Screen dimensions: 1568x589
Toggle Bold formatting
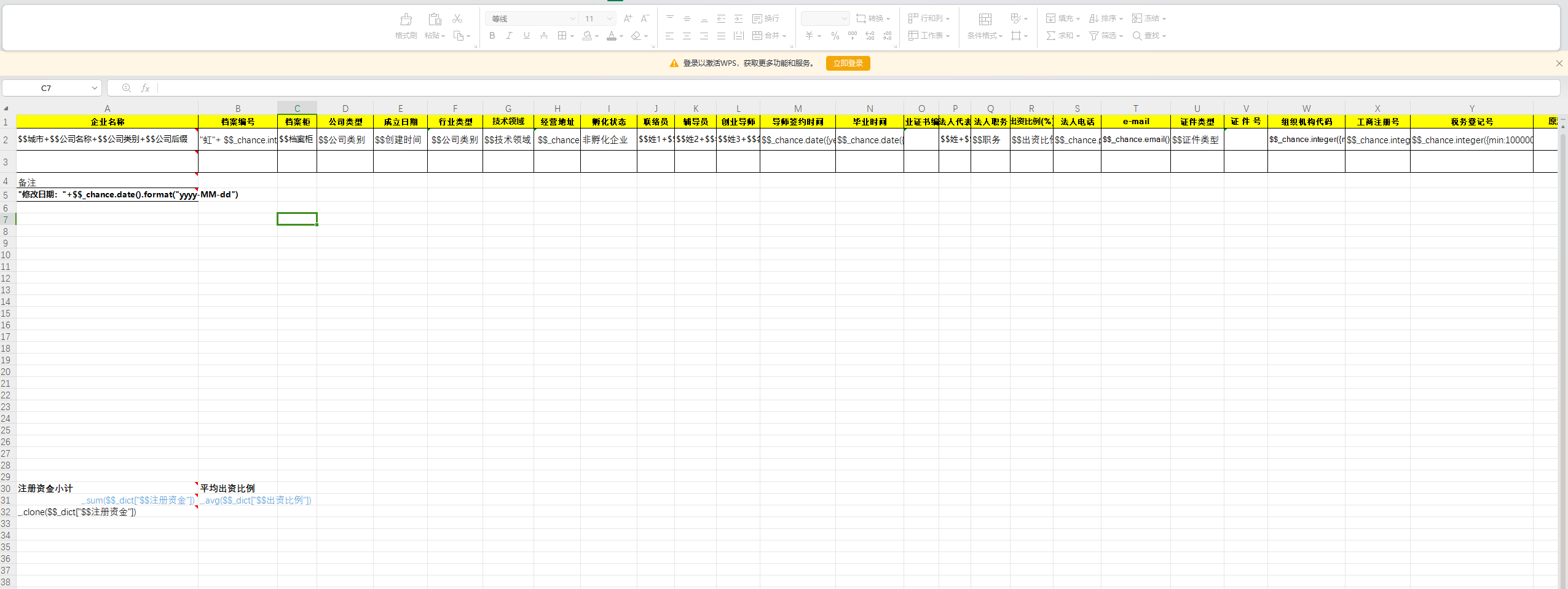point(492,36)
